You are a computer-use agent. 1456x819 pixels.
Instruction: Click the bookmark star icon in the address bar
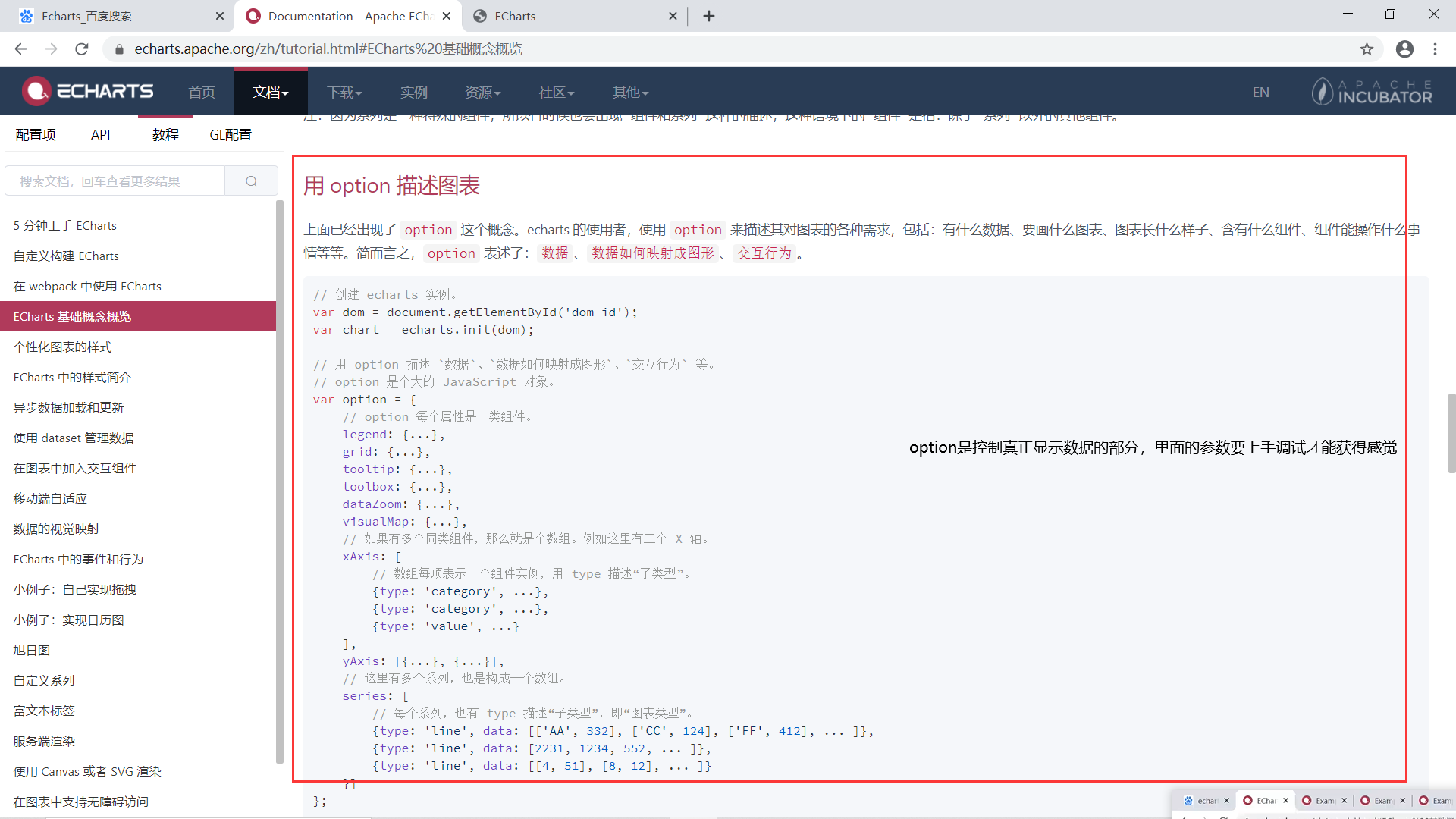[x=1367, y=49]
